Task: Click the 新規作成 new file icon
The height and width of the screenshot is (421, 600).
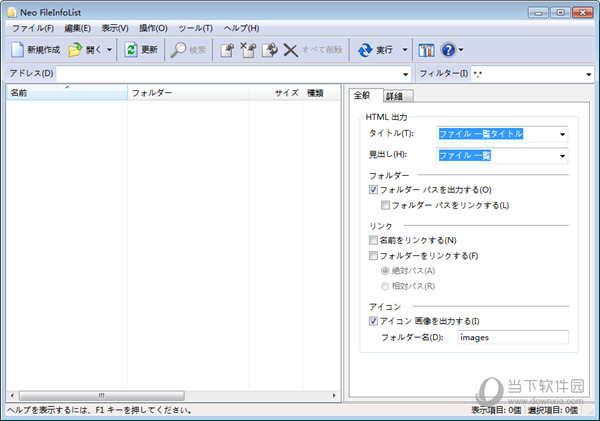Action: click(x=17, y=50)
